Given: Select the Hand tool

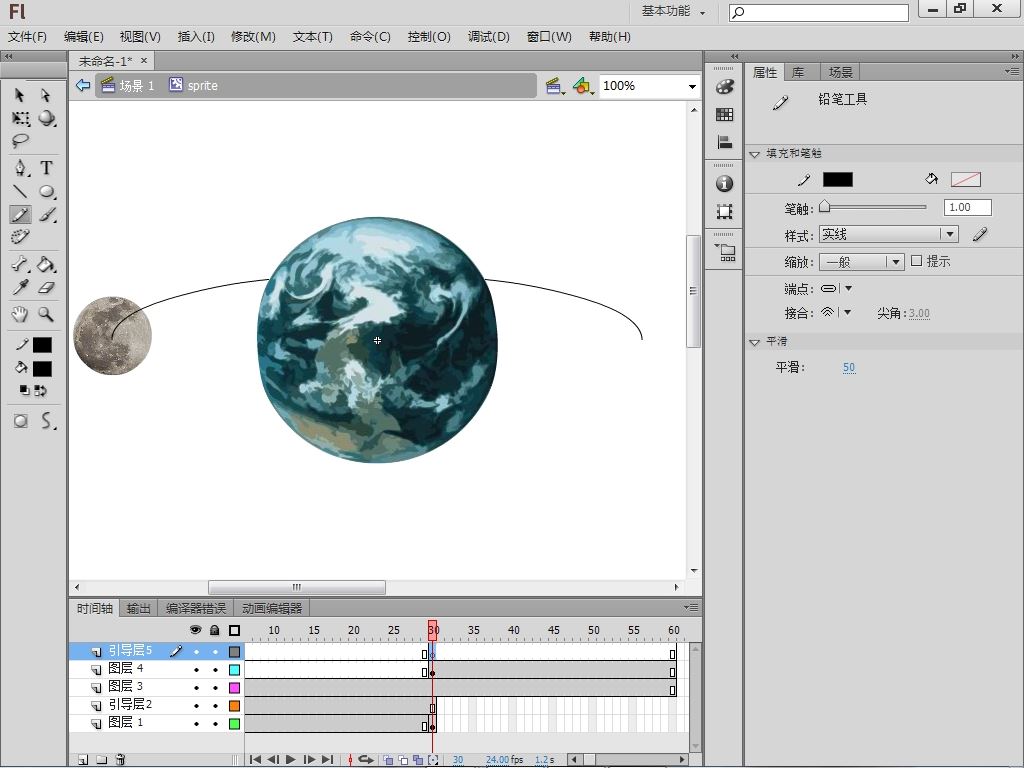Looking at the screenshot, I should tap(20, 314).
